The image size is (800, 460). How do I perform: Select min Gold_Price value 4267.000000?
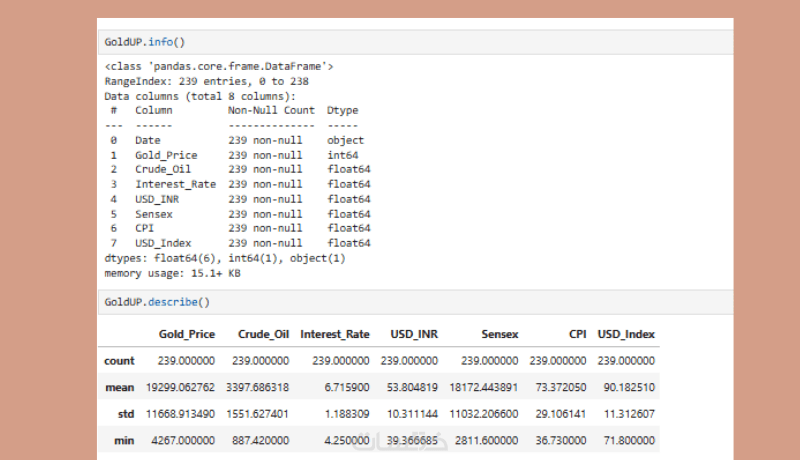(x=183, y=441)
